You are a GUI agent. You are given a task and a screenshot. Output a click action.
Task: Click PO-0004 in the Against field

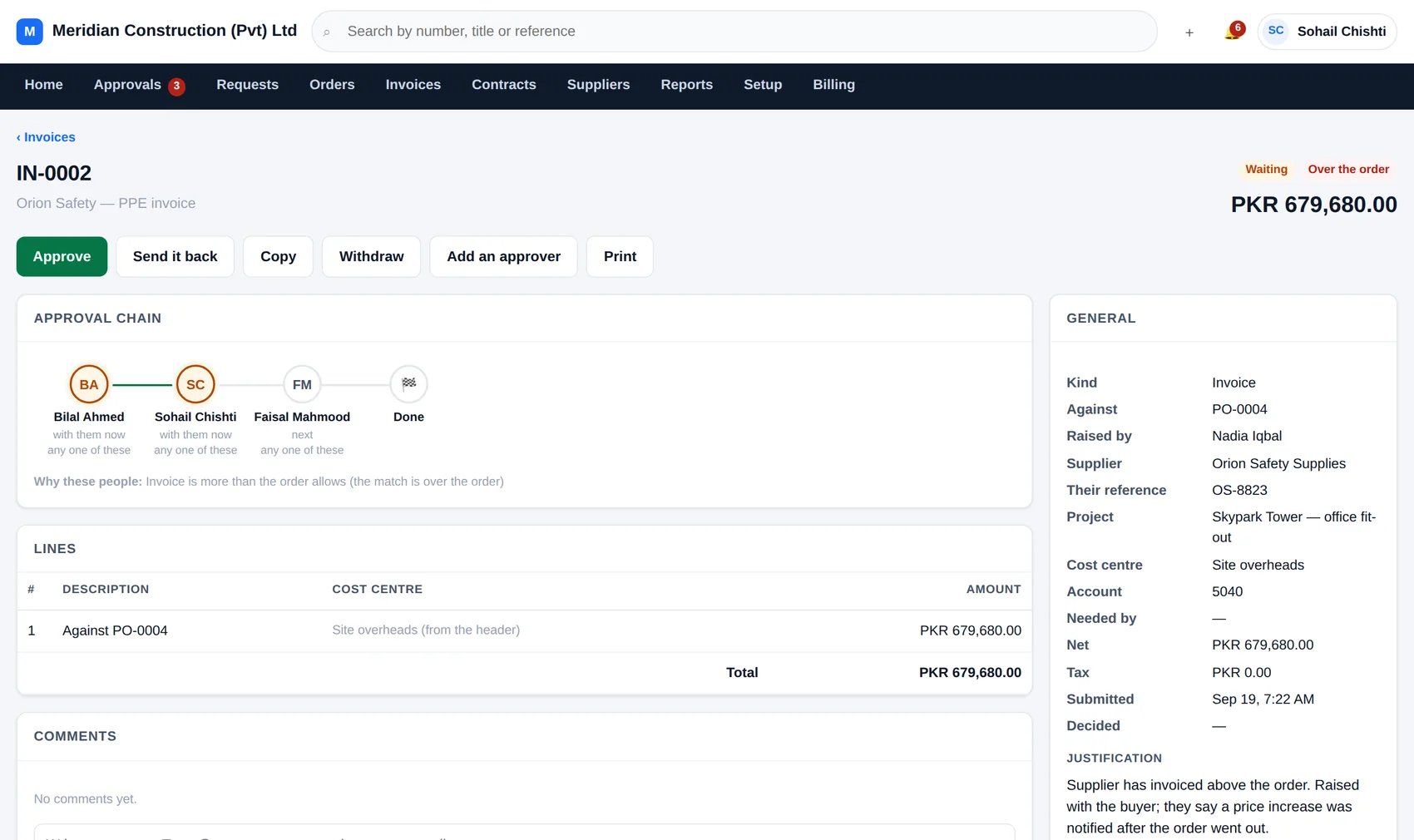pos(1239,409)
